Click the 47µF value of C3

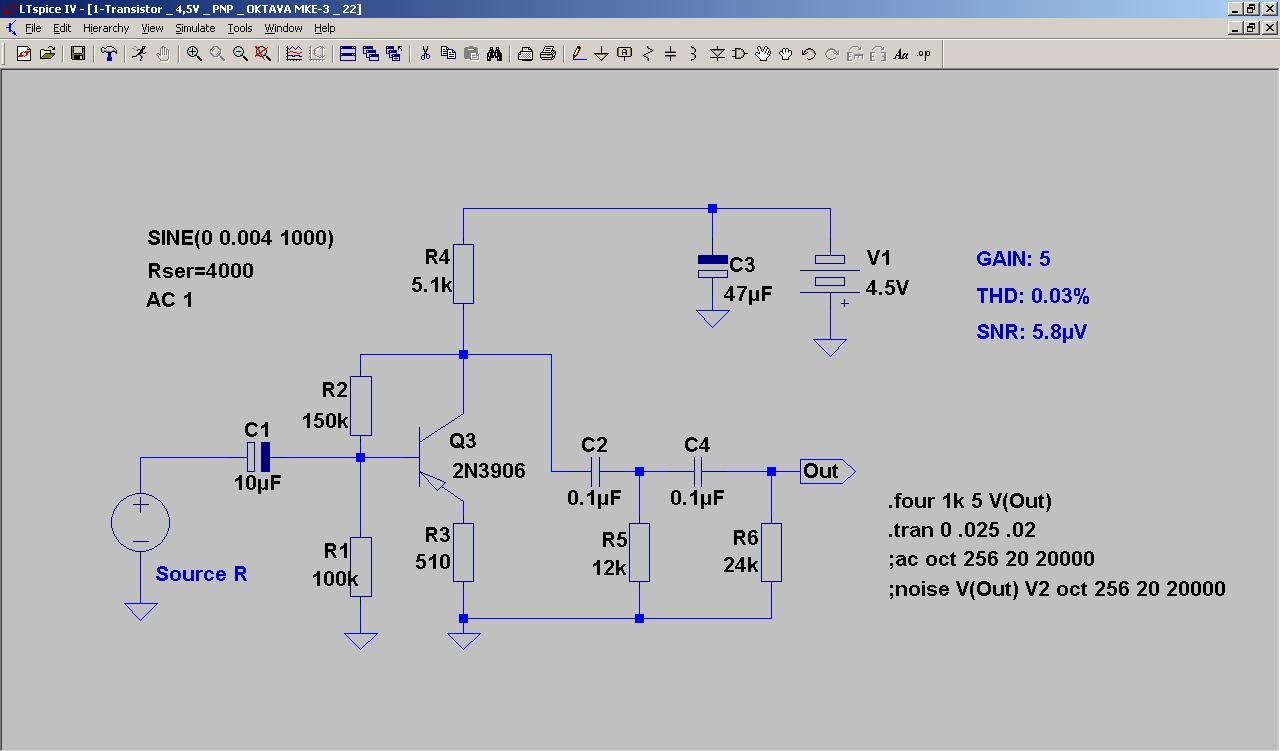point(748,295)
